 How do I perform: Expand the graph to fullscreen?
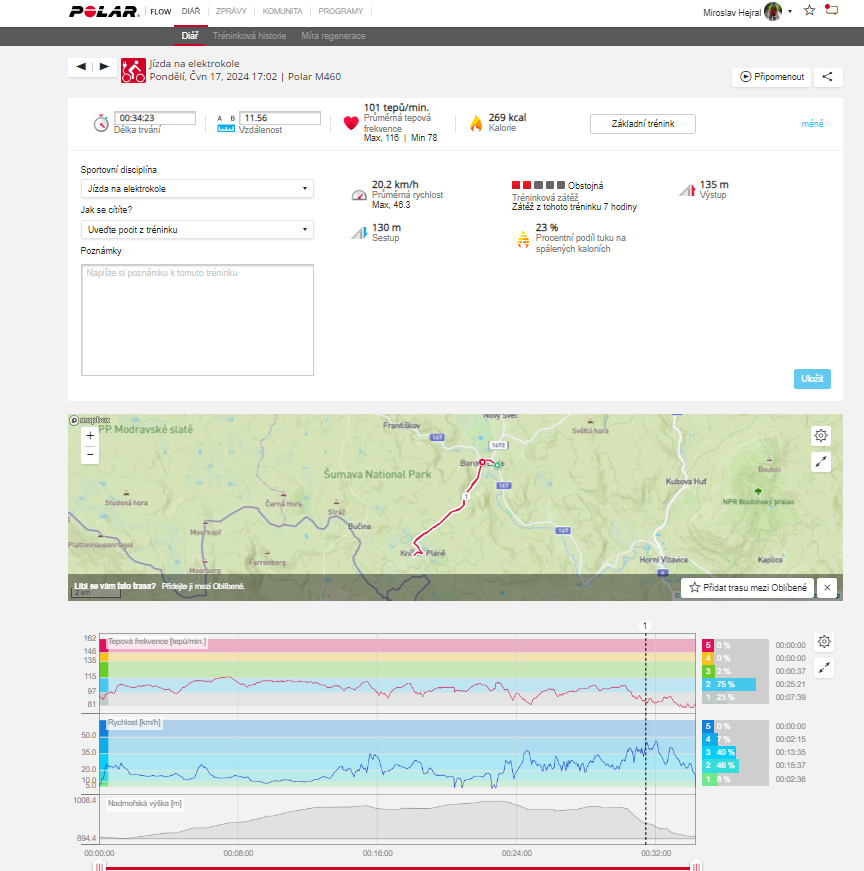[824, 667]
